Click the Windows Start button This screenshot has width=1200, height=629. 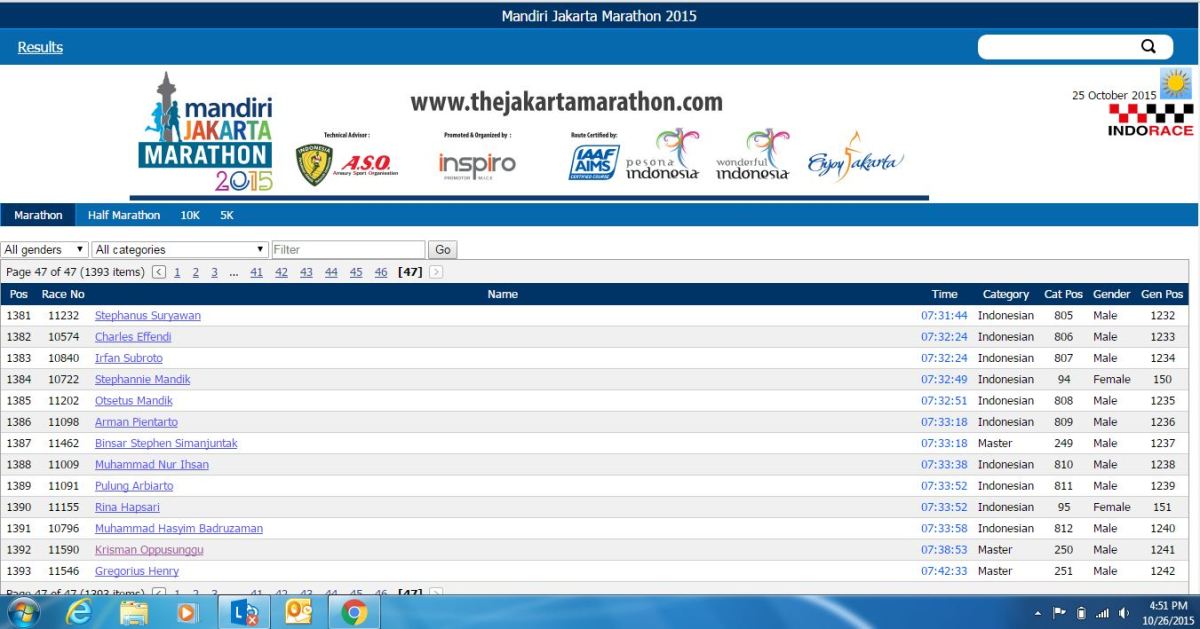click(x=23, y=612)
